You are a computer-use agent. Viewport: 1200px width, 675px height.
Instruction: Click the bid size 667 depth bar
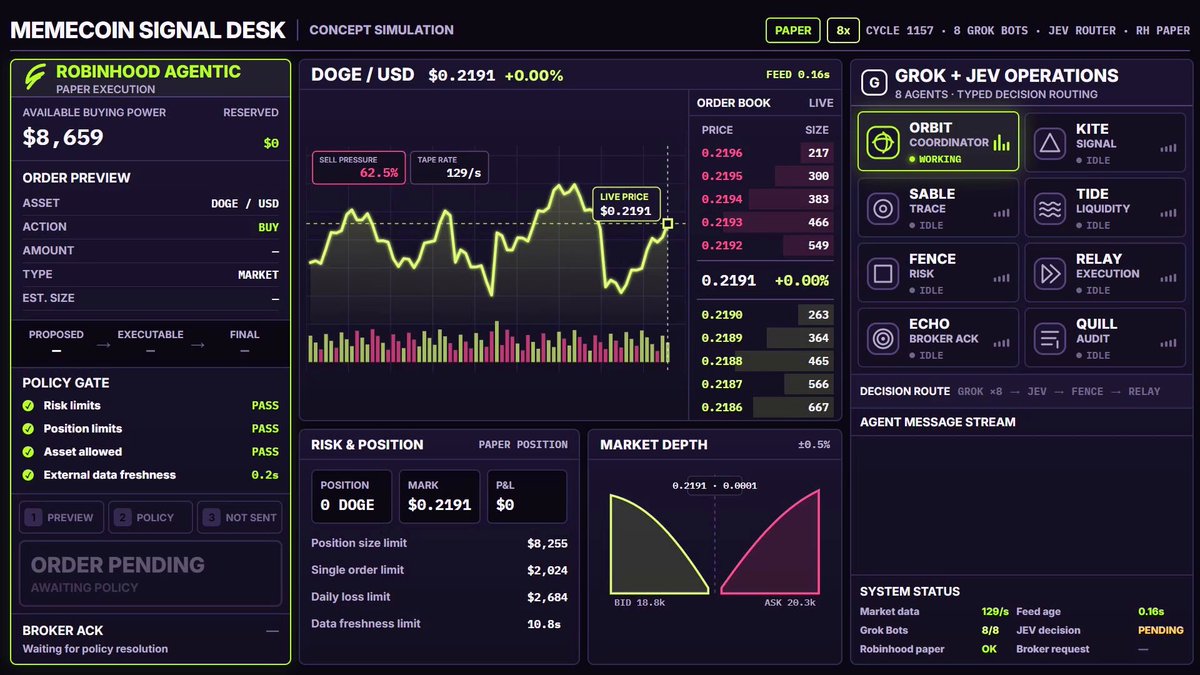coord(793,407)
